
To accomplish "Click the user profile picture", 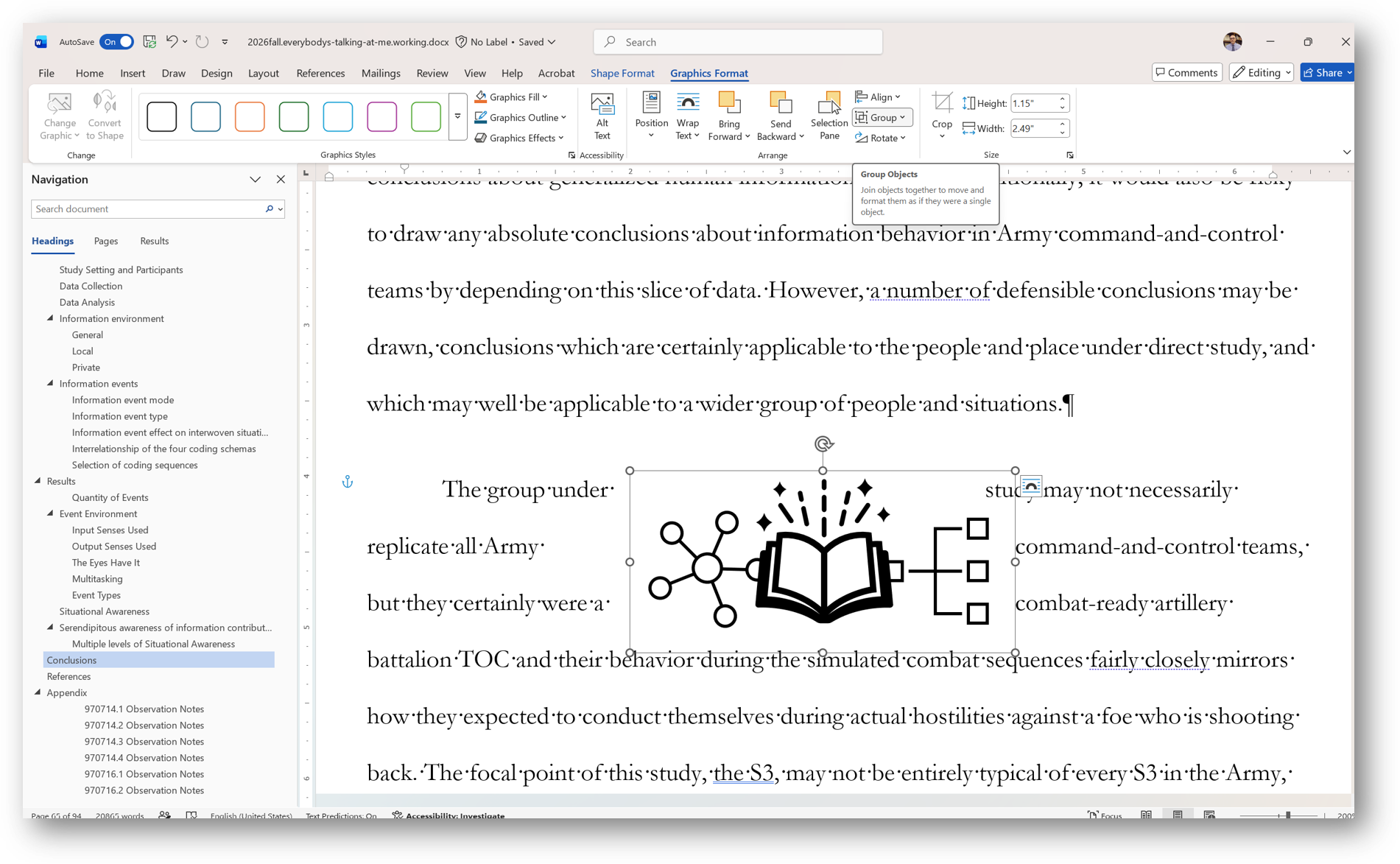I will coord(1232,42).
